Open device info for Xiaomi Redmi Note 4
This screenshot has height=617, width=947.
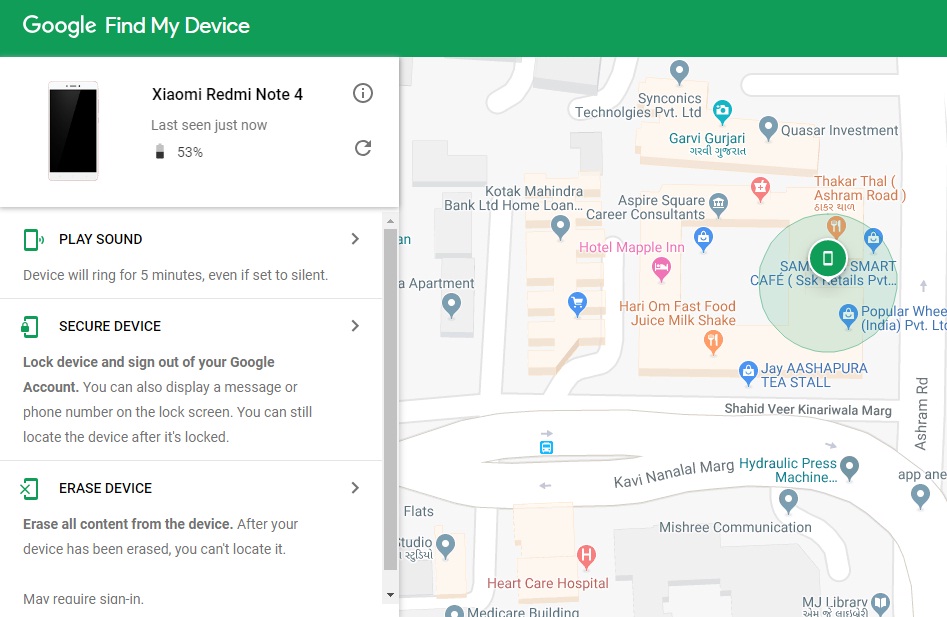click(x=362, y=93)
